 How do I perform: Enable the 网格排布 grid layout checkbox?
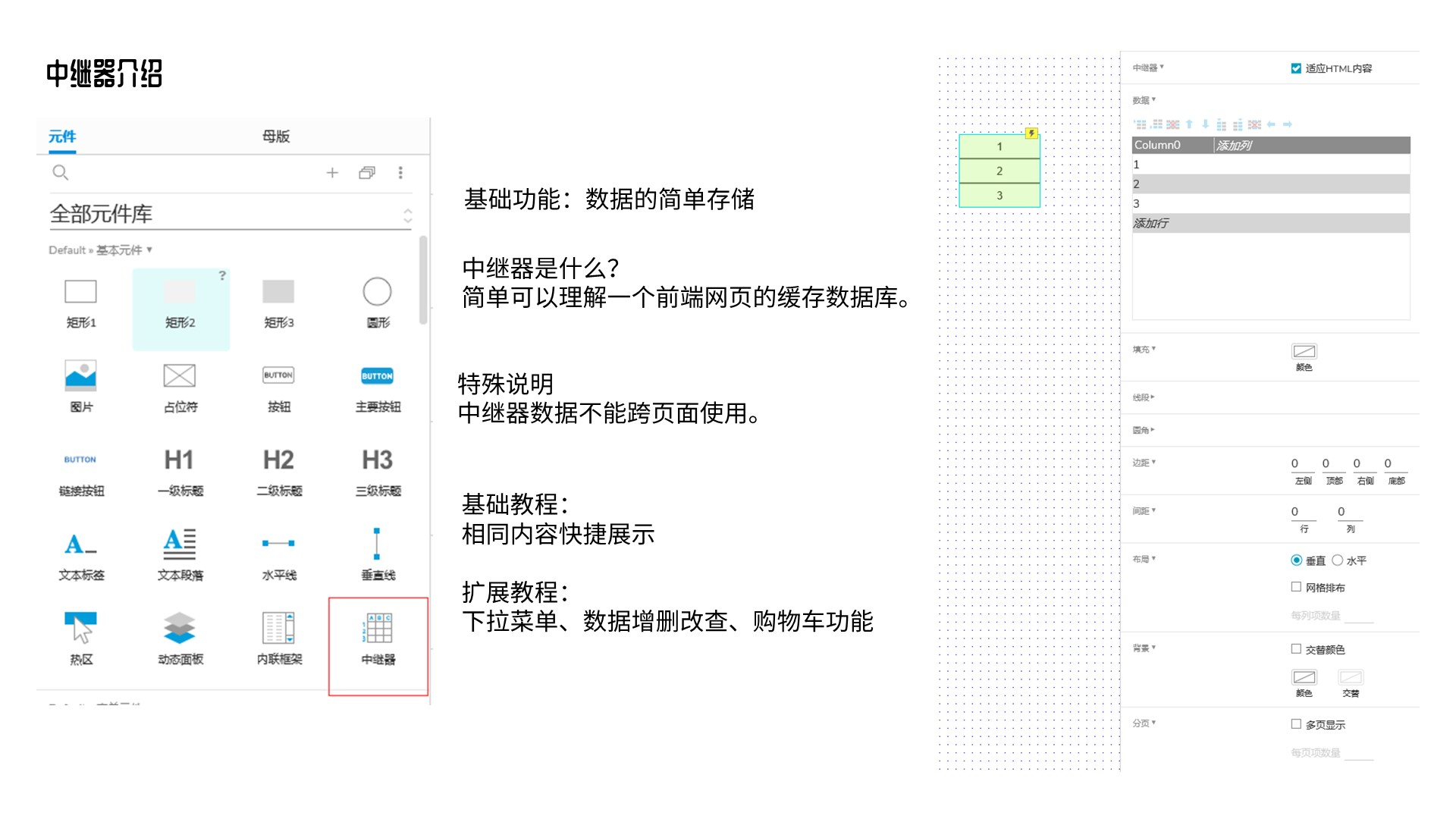click(1296, 587)
